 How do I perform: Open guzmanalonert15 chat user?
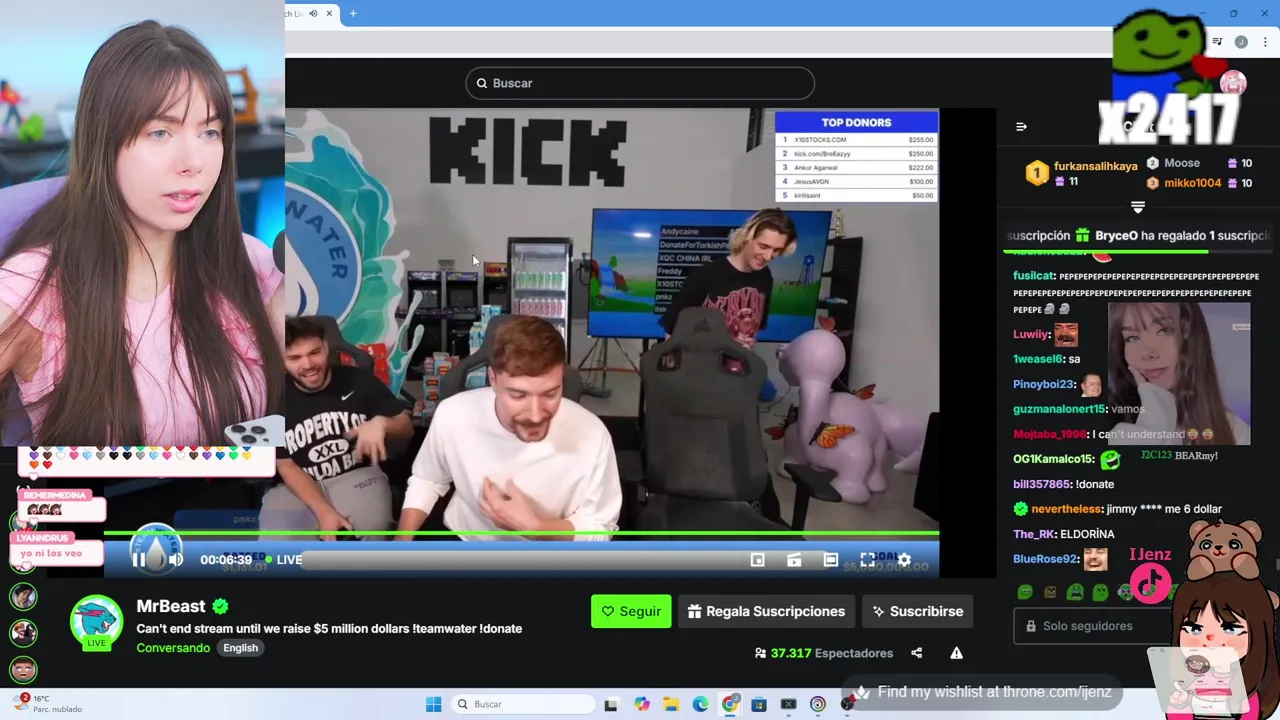(1059, 409)
